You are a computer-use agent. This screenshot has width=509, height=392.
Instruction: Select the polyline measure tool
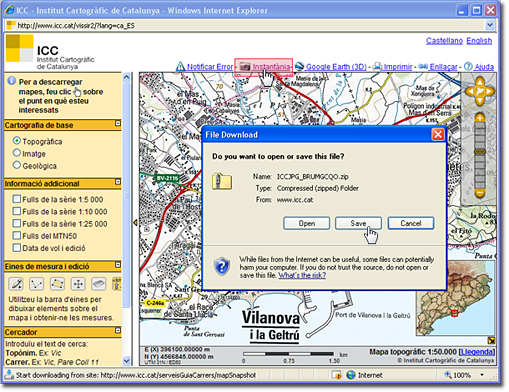pyautogui.click(x=36, y=284)
